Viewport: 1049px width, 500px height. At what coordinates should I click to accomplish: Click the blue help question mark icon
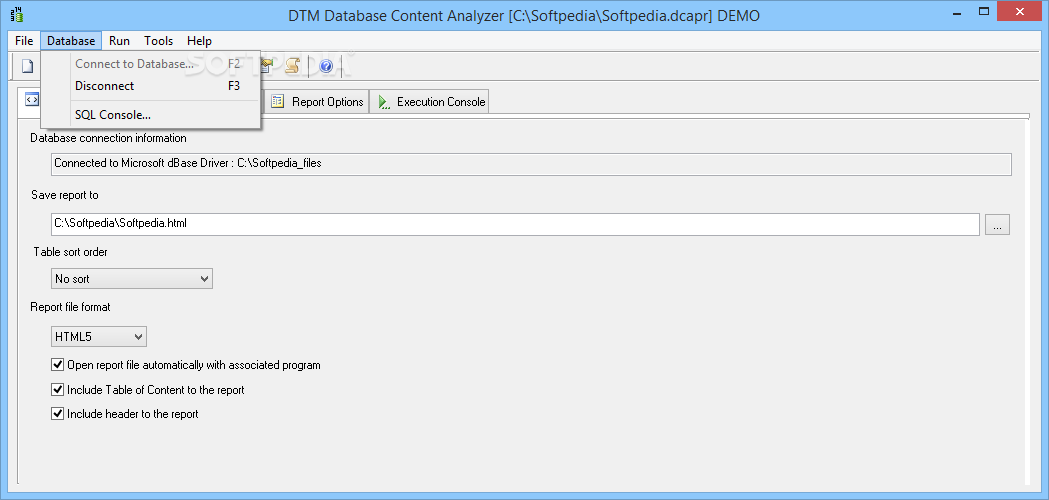pyautogui.click(x=326, y=66)
